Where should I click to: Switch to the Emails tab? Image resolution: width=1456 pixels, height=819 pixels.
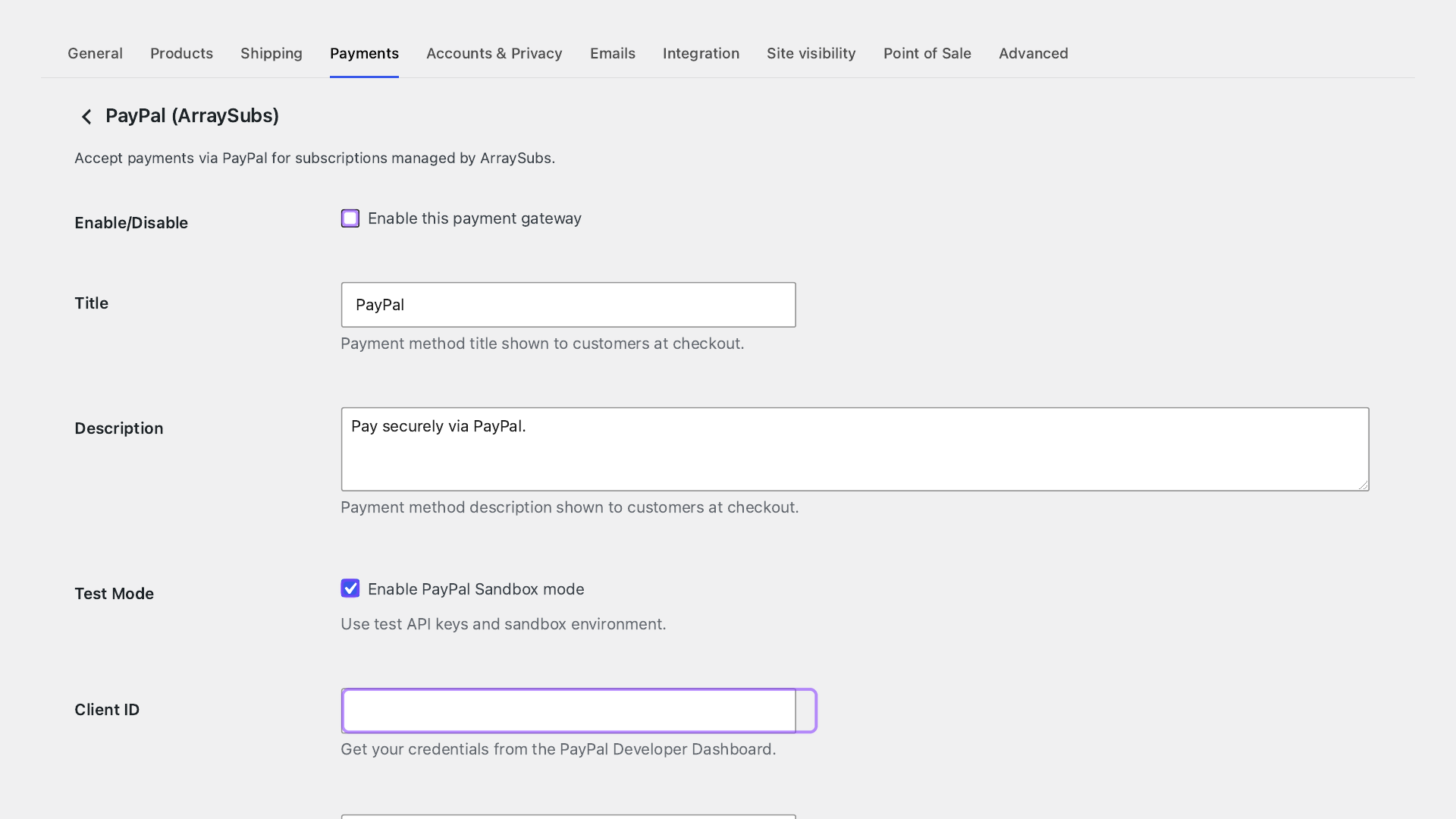[x=613, y=53]
